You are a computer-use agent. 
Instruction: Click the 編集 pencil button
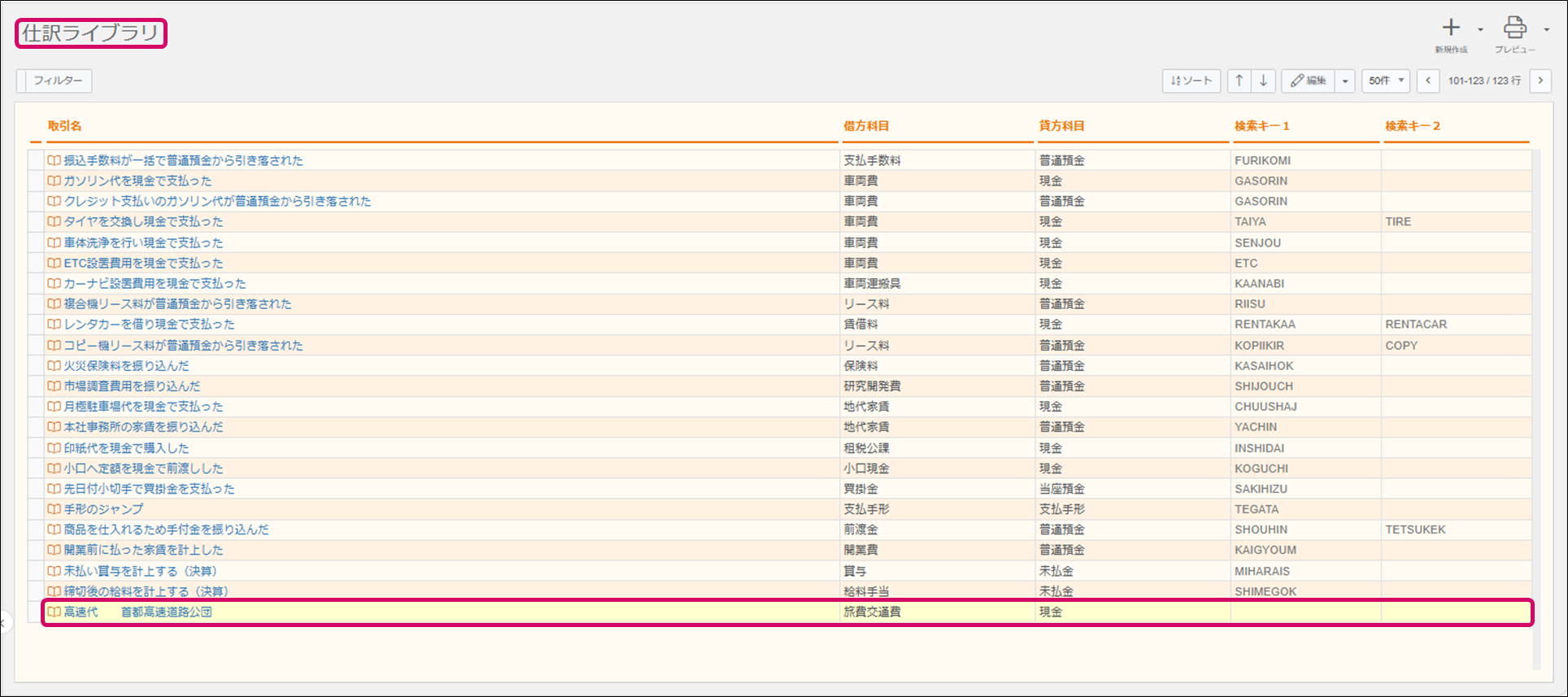tap(1309, 81)
